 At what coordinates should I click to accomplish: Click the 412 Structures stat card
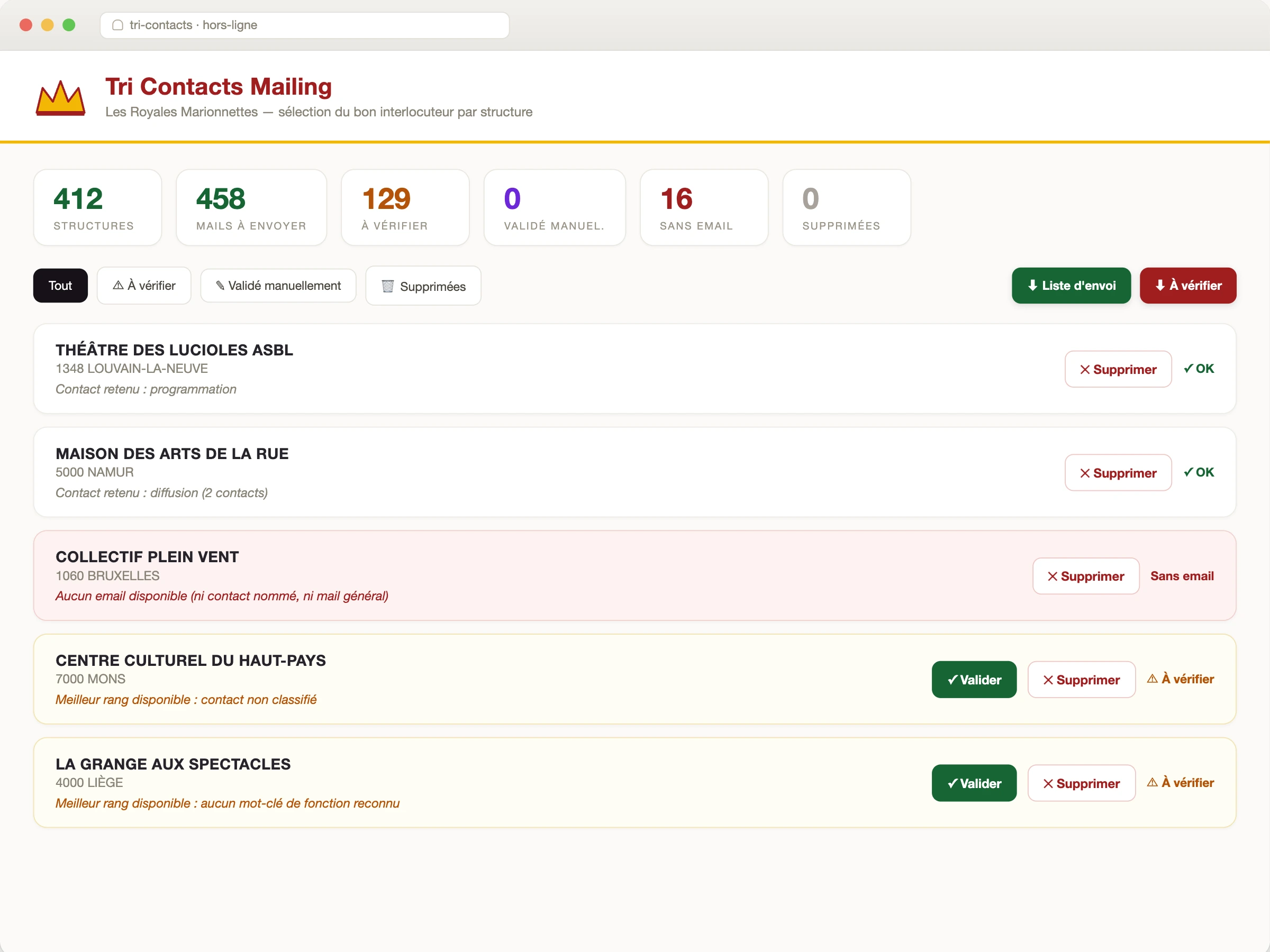(97, 207)
